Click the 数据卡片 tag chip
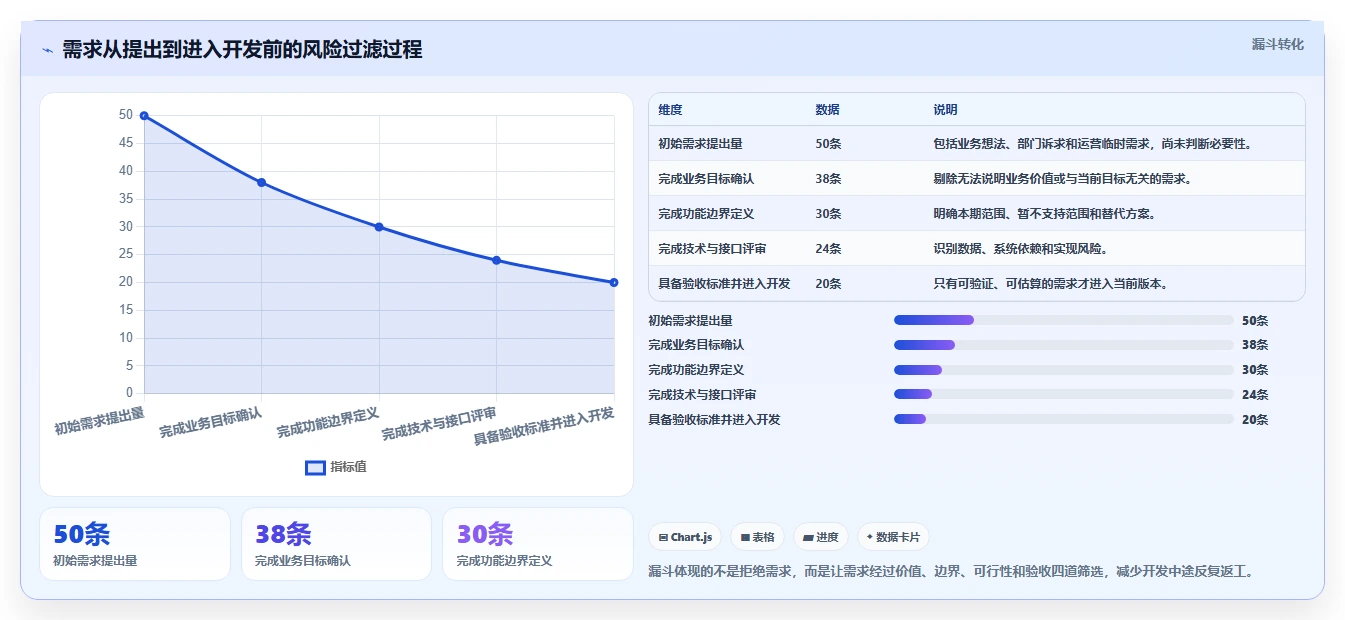The height and width of the screenshot is (620, 1345). pos(893,537)
